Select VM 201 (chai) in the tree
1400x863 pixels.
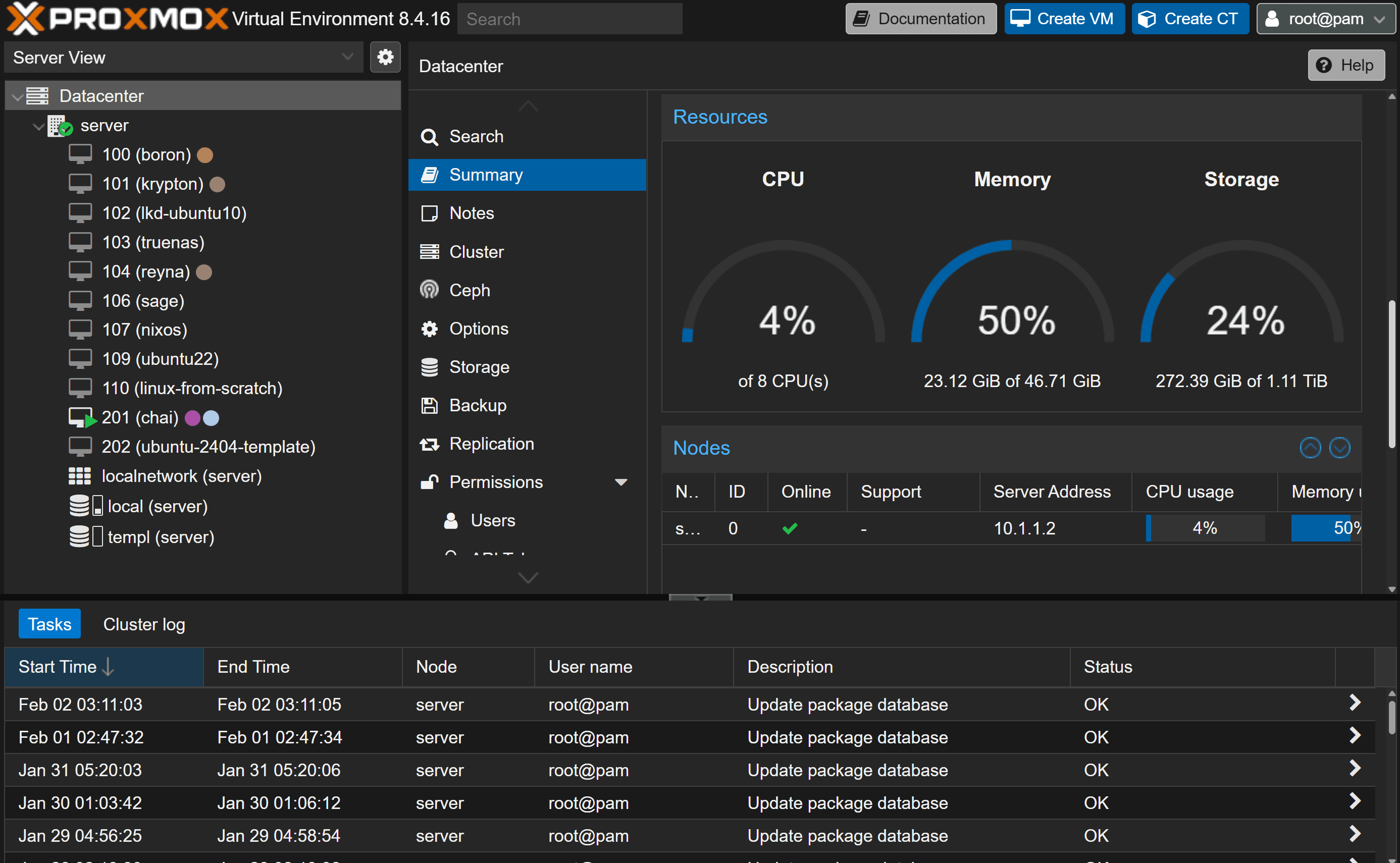[140, 417]
